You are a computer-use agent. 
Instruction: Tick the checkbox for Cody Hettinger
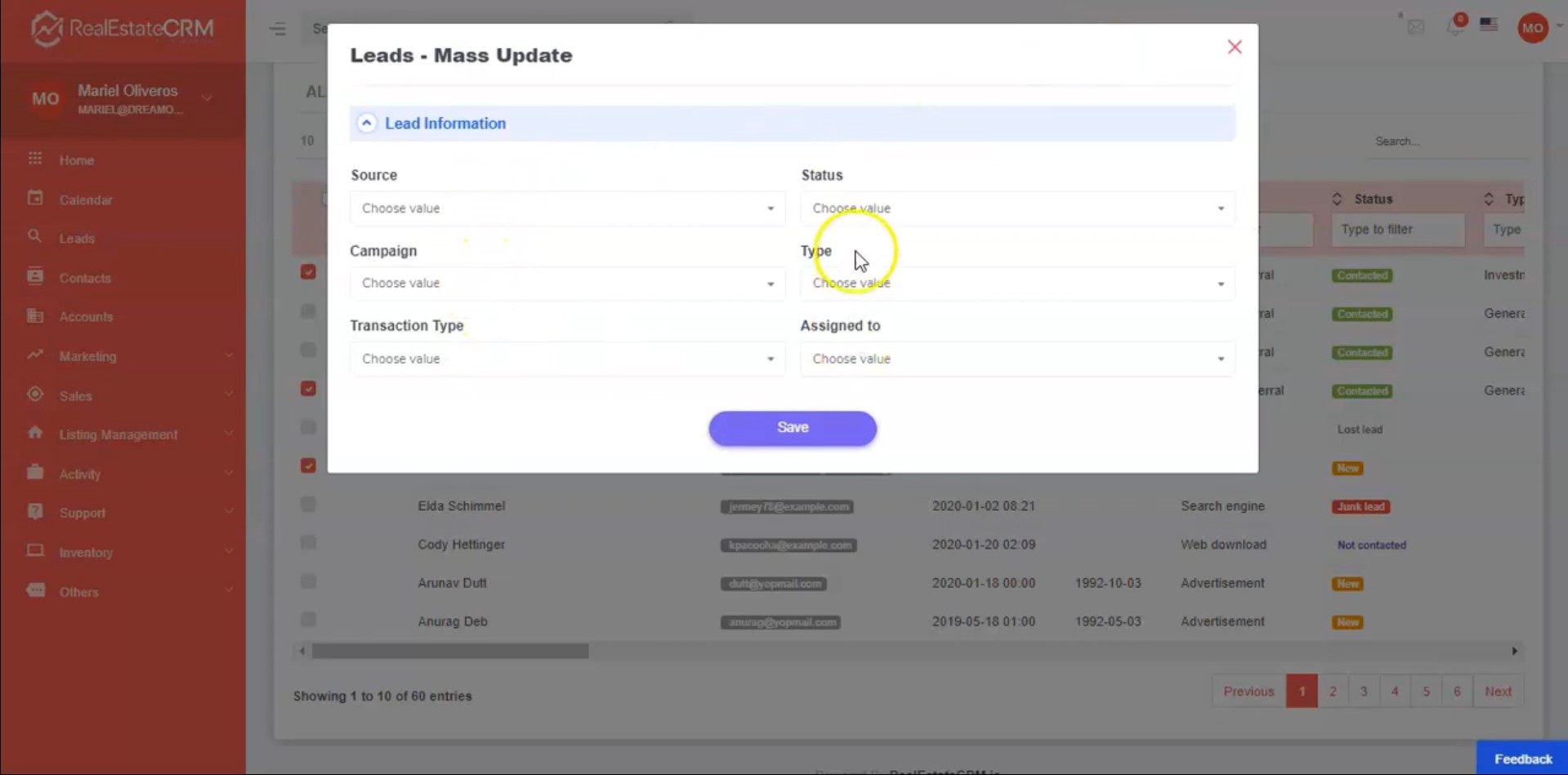pos(308,543)
